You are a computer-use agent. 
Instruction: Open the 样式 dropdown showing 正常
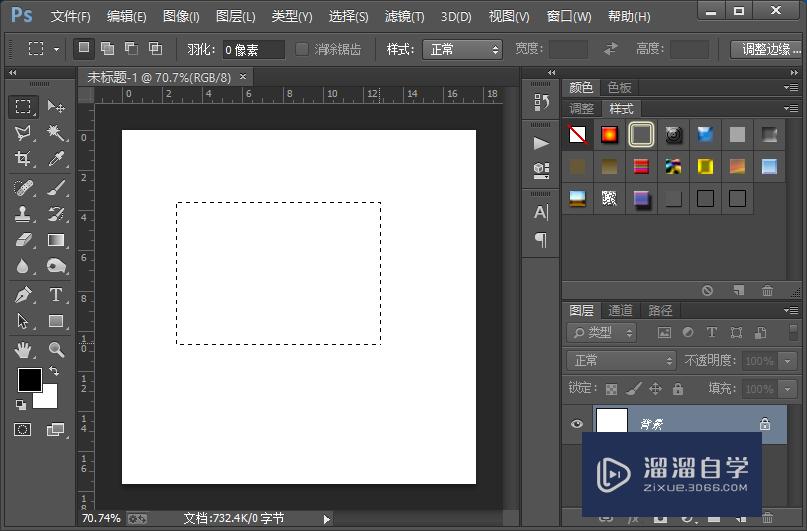463,49
